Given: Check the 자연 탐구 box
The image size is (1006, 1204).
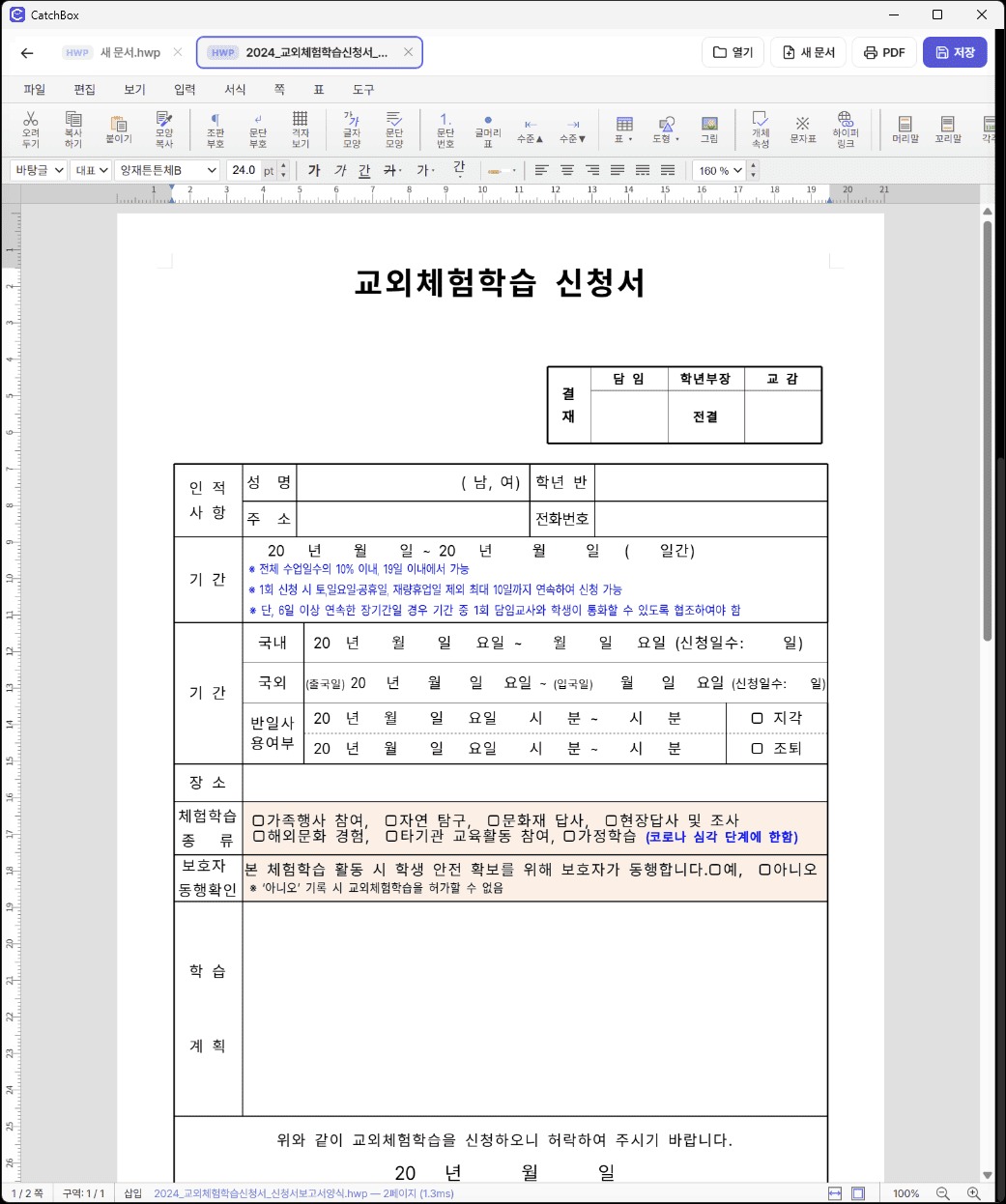Looking at the screenshot, I should coord(390,820).
